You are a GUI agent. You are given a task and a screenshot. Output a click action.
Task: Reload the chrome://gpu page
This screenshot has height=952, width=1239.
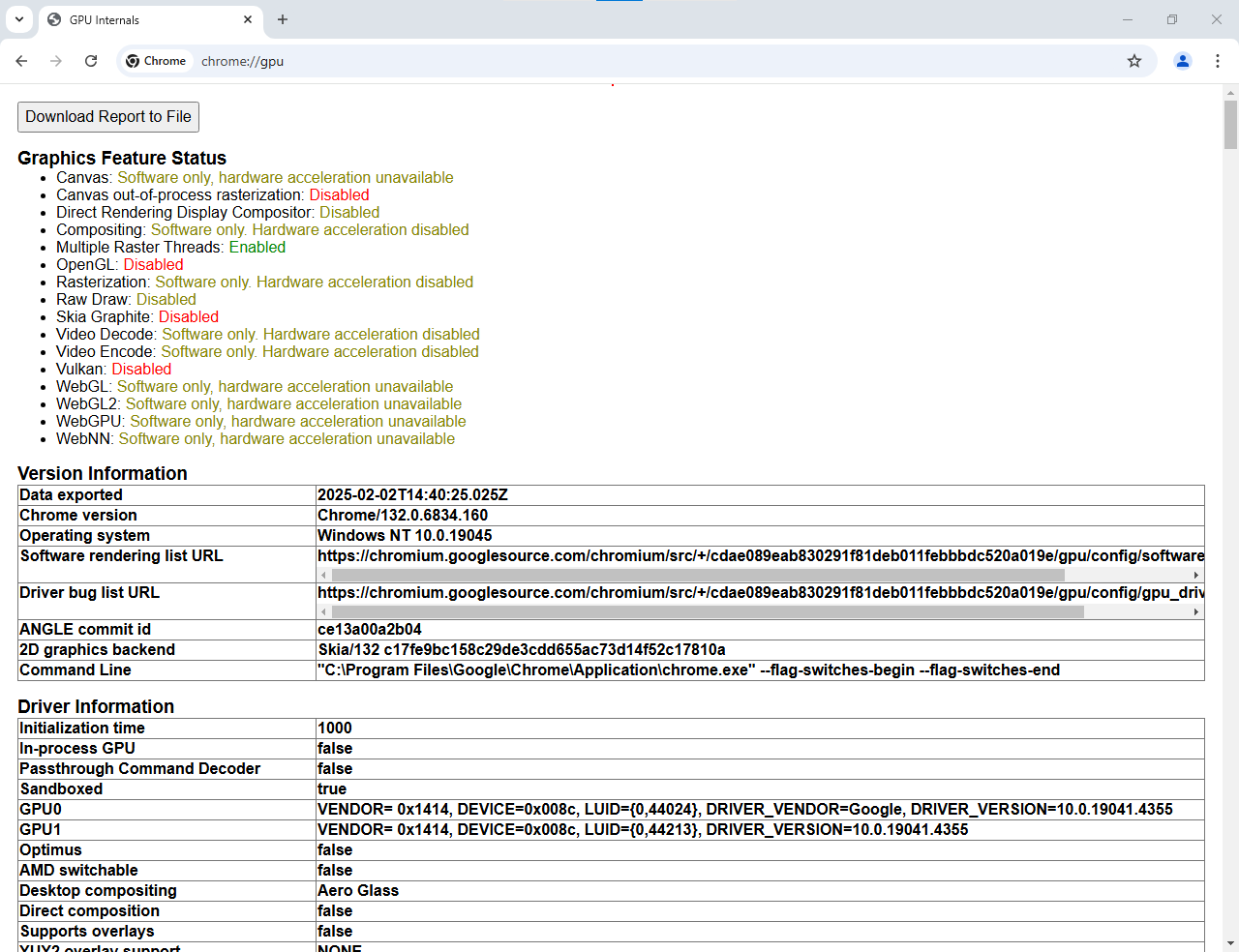(91, 61)
